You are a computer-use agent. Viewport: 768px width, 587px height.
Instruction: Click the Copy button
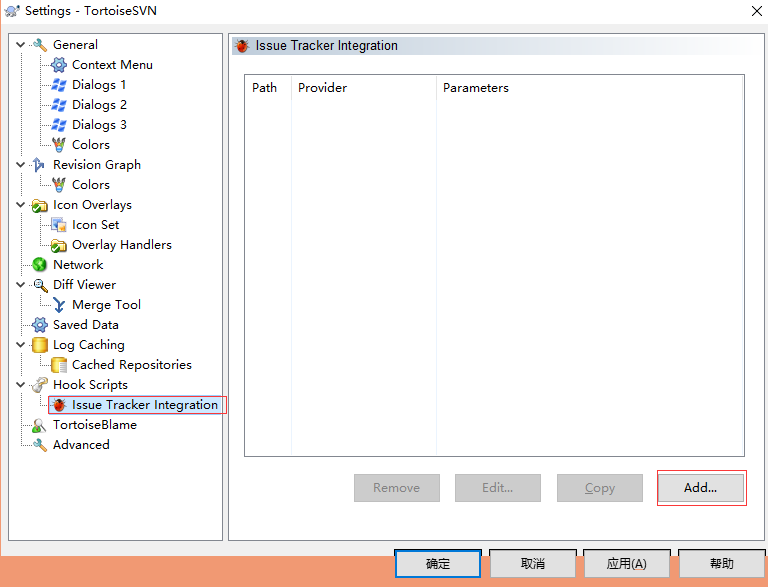[x=600, y=488]
